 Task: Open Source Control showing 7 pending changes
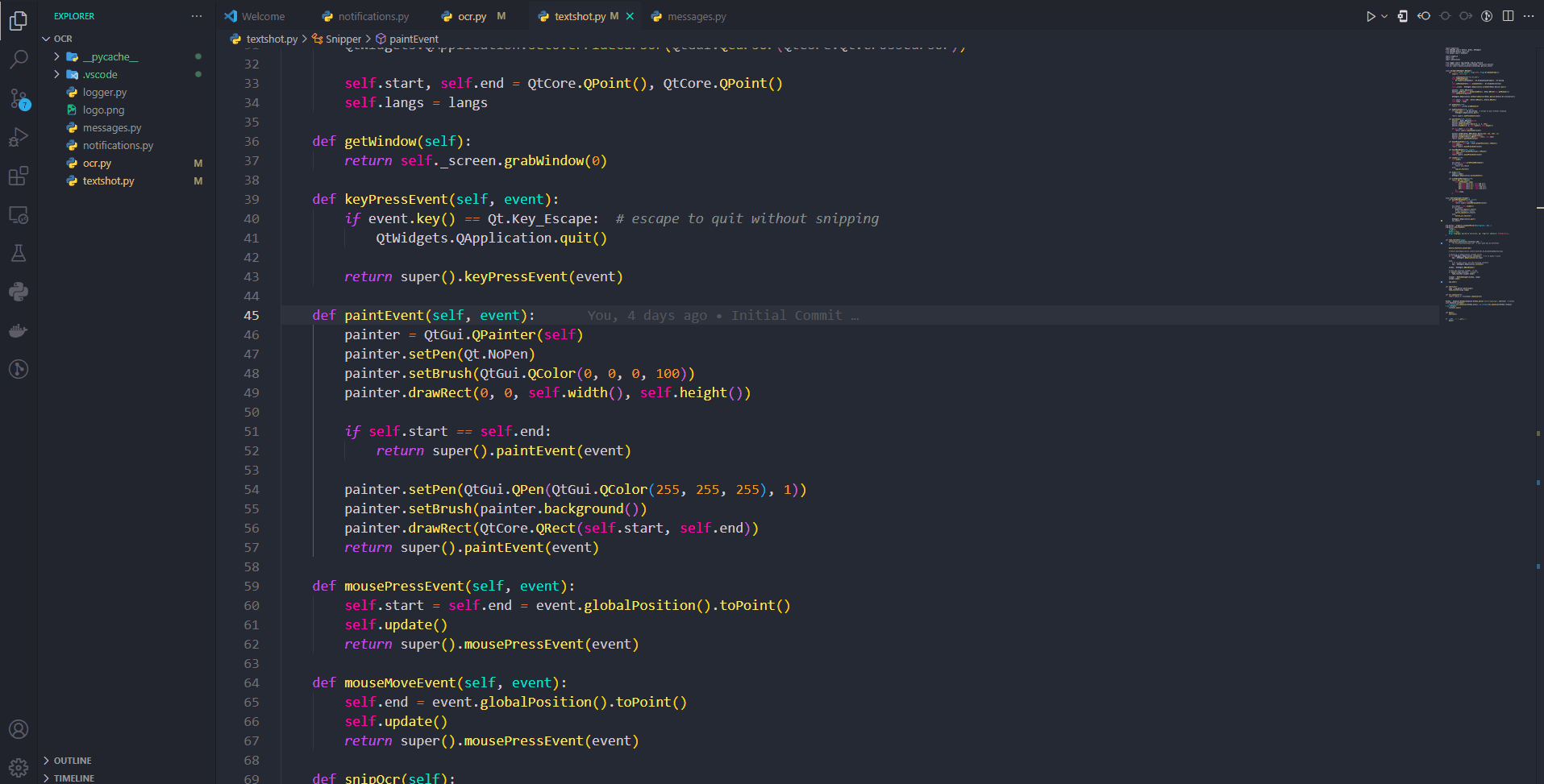tap(19, 98)
